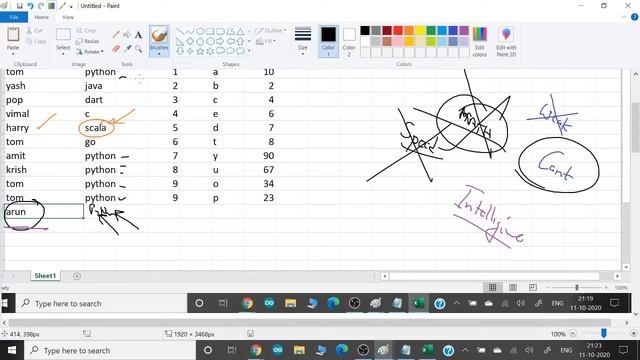
Task: Choose the Triangle shape
Action: pyautogui.click(x=240, y=31)
